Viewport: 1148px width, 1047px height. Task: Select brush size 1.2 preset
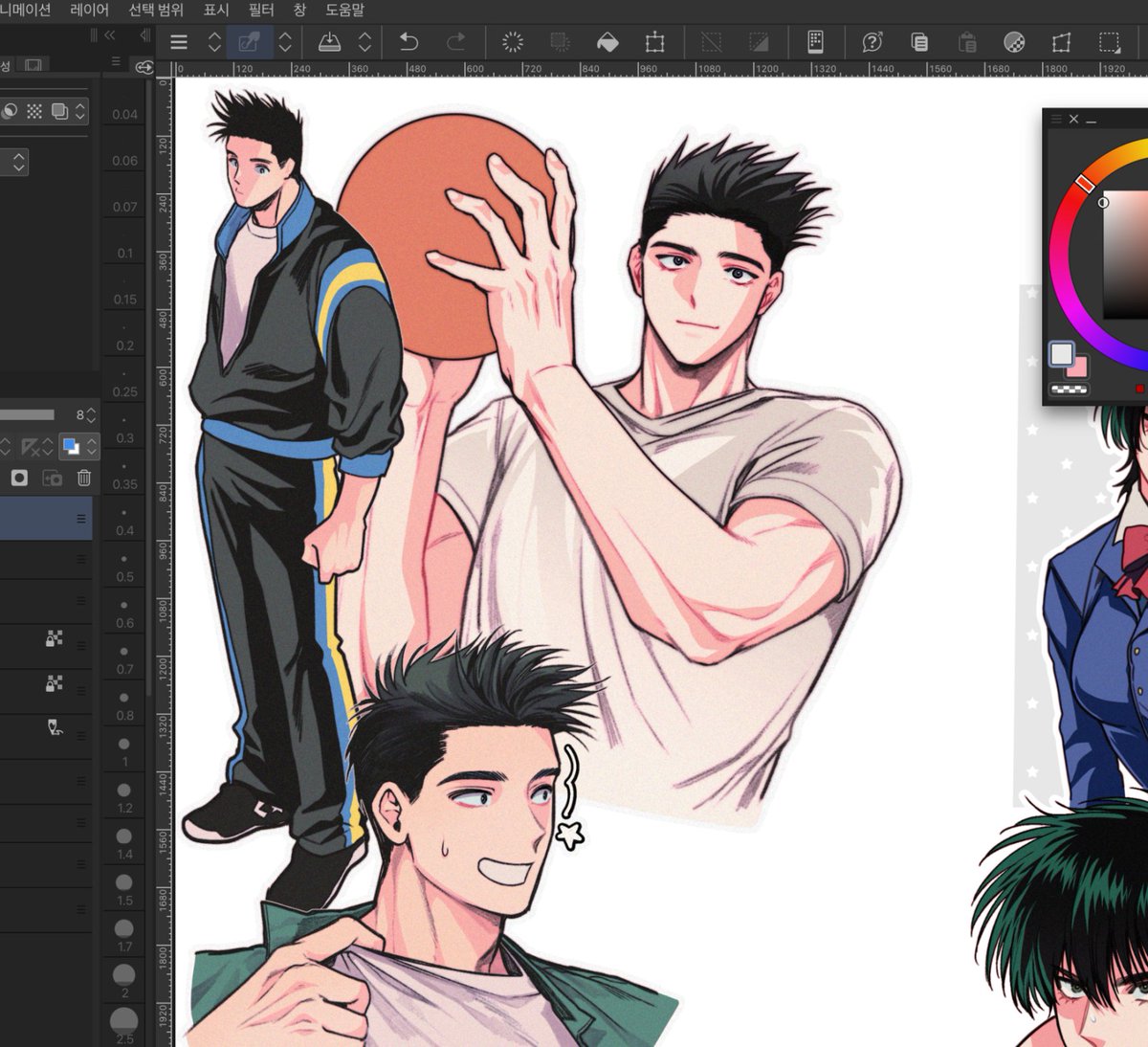point(124,797)
